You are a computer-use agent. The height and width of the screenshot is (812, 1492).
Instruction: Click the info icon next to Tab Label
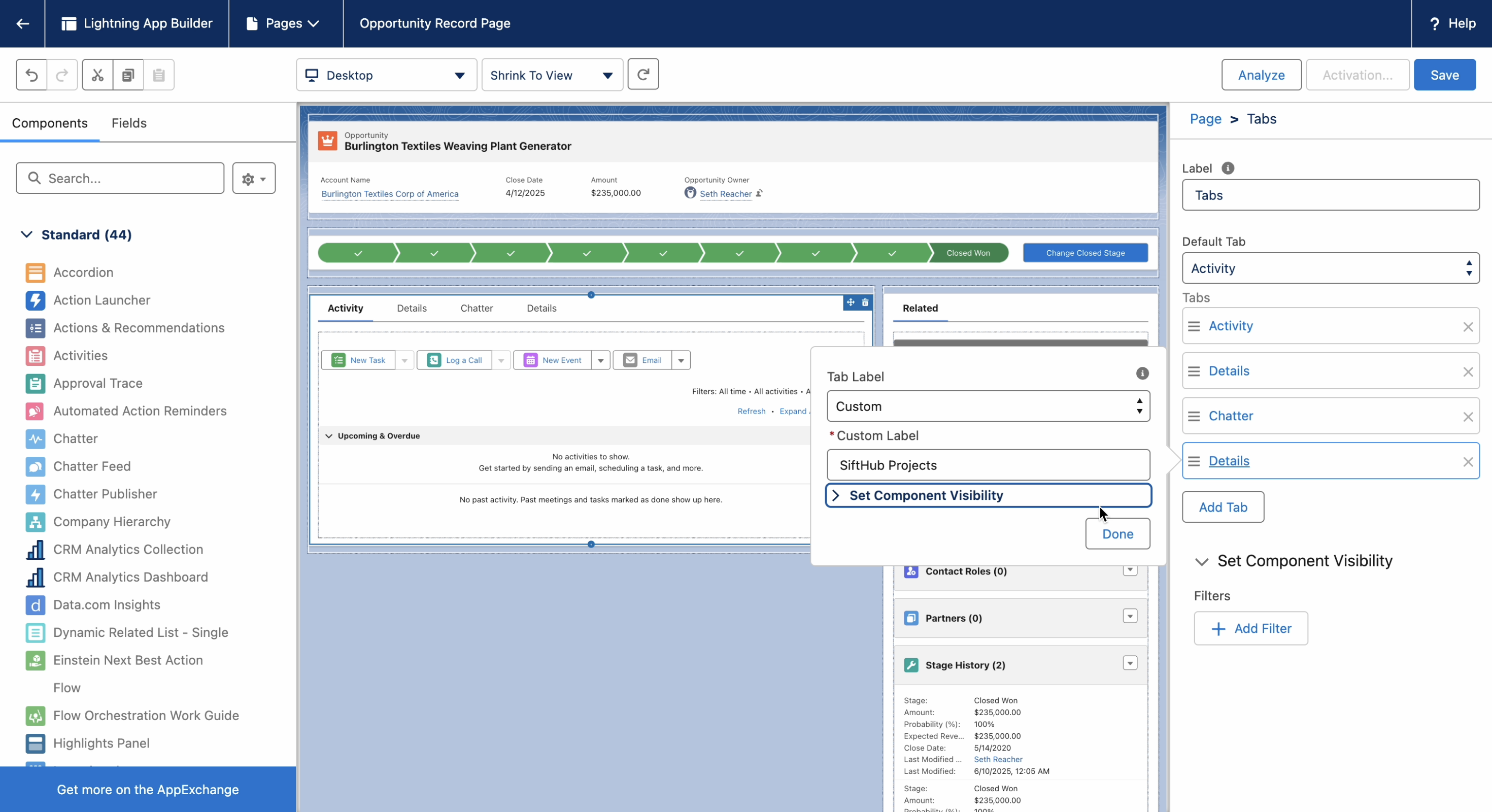[x=1142, y=374]
